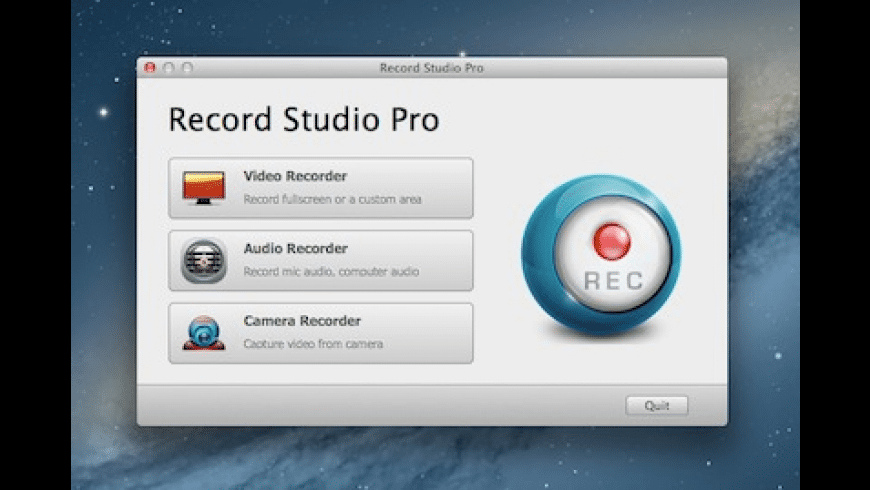Open the Audio Recorder option

[x=321, y=260]
